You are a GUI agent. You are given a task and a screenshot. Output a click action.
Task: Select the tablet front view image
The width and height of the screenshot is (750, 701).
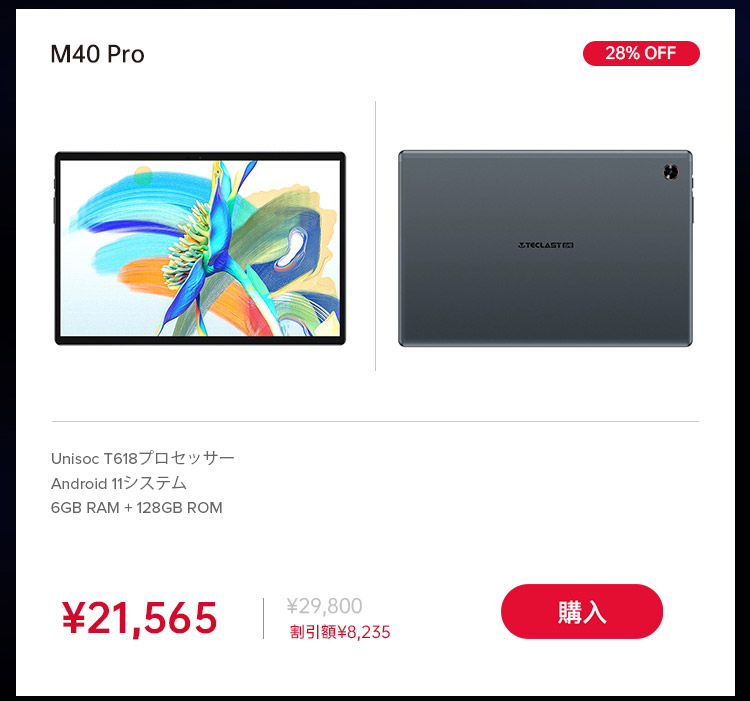click(x=200, y=248)
